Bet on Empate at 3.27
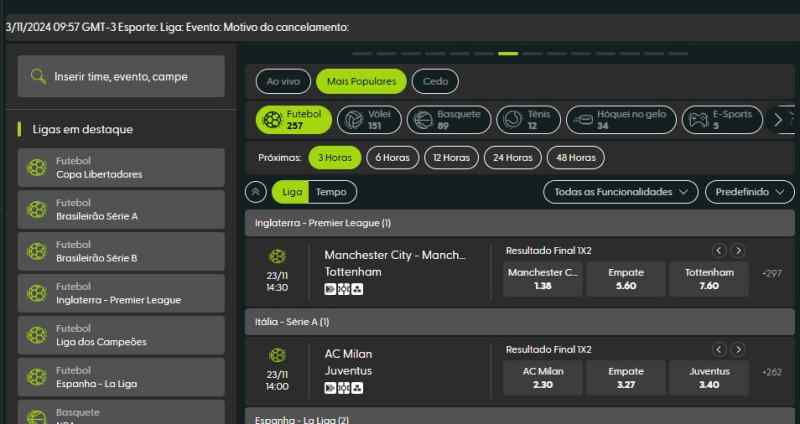Image resolution: width=800 pixels, height=424 pixels. (x=626, y=378)
